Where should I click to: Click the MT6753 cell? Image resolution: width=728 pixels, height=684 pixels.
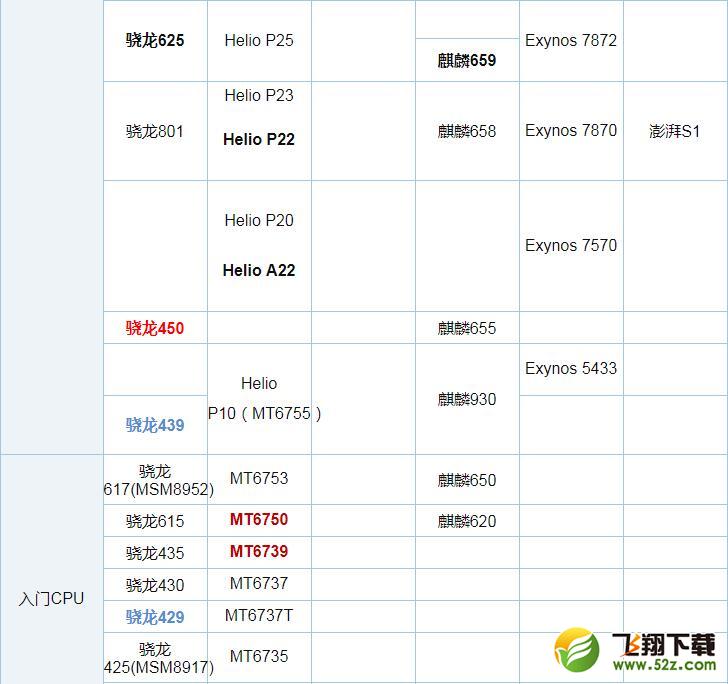point(259,478)
